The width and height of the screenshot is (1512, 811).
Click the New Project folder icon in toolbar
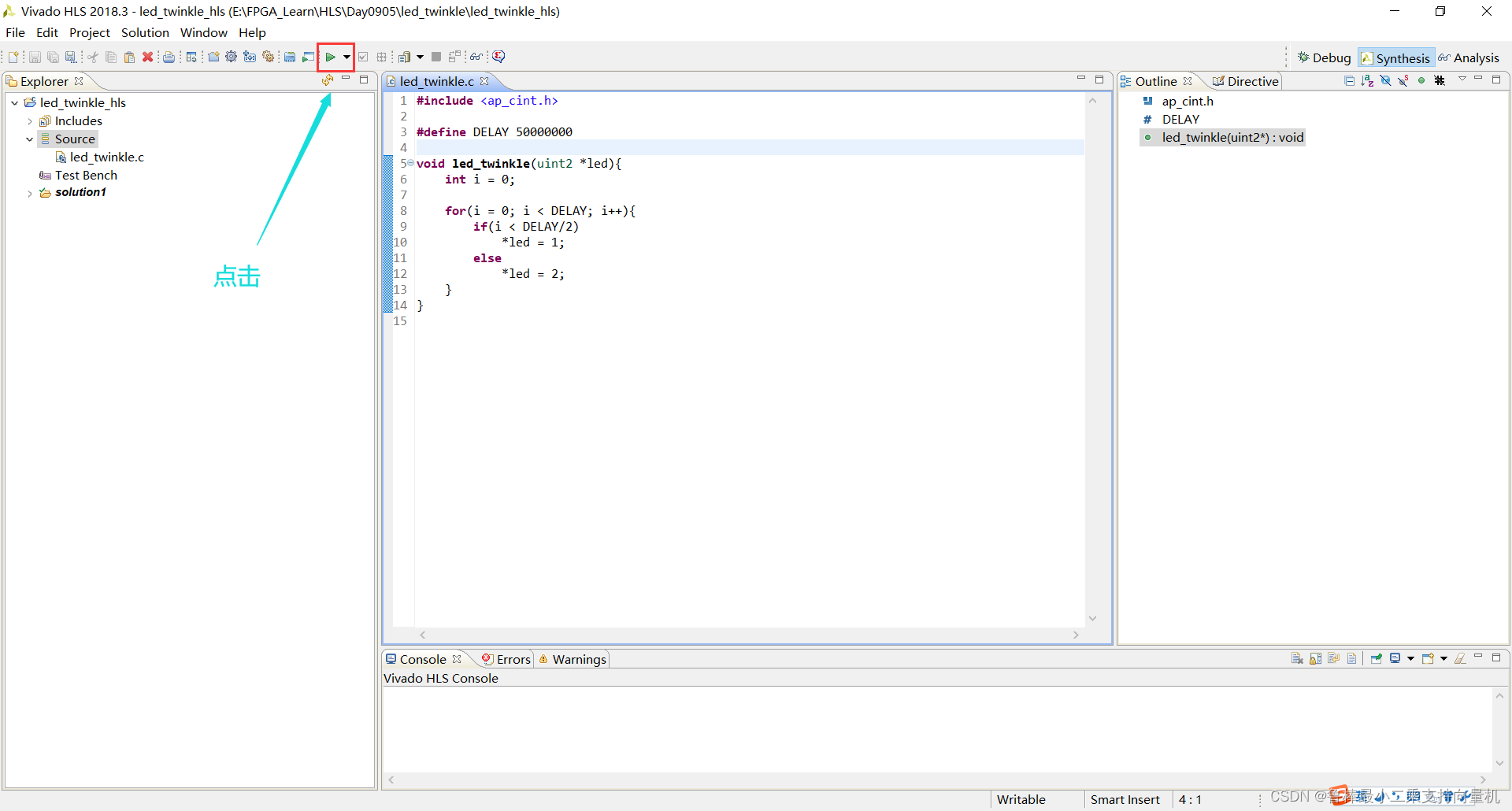[213, 57]
